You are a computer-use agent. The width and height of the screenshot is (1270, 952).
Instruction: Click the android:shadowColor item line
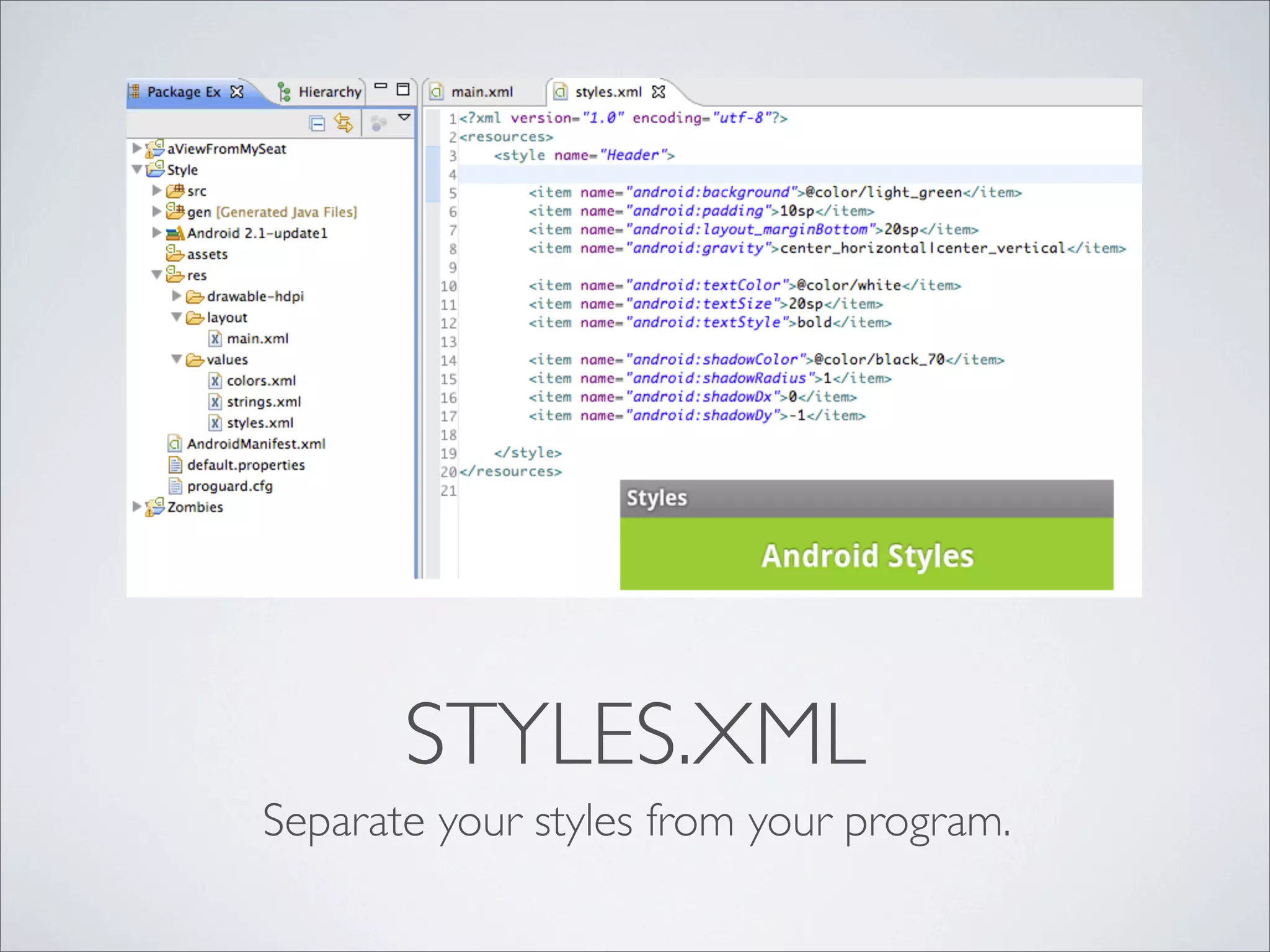(766, 359)
